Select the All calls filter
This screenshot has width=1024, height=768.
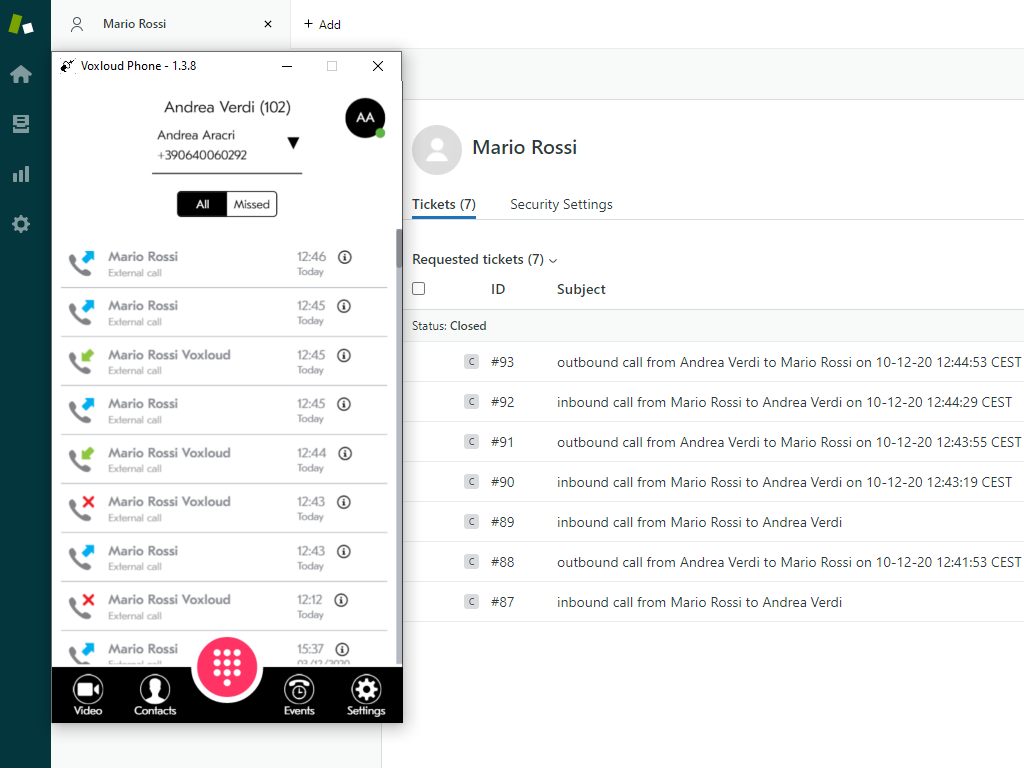203,204
